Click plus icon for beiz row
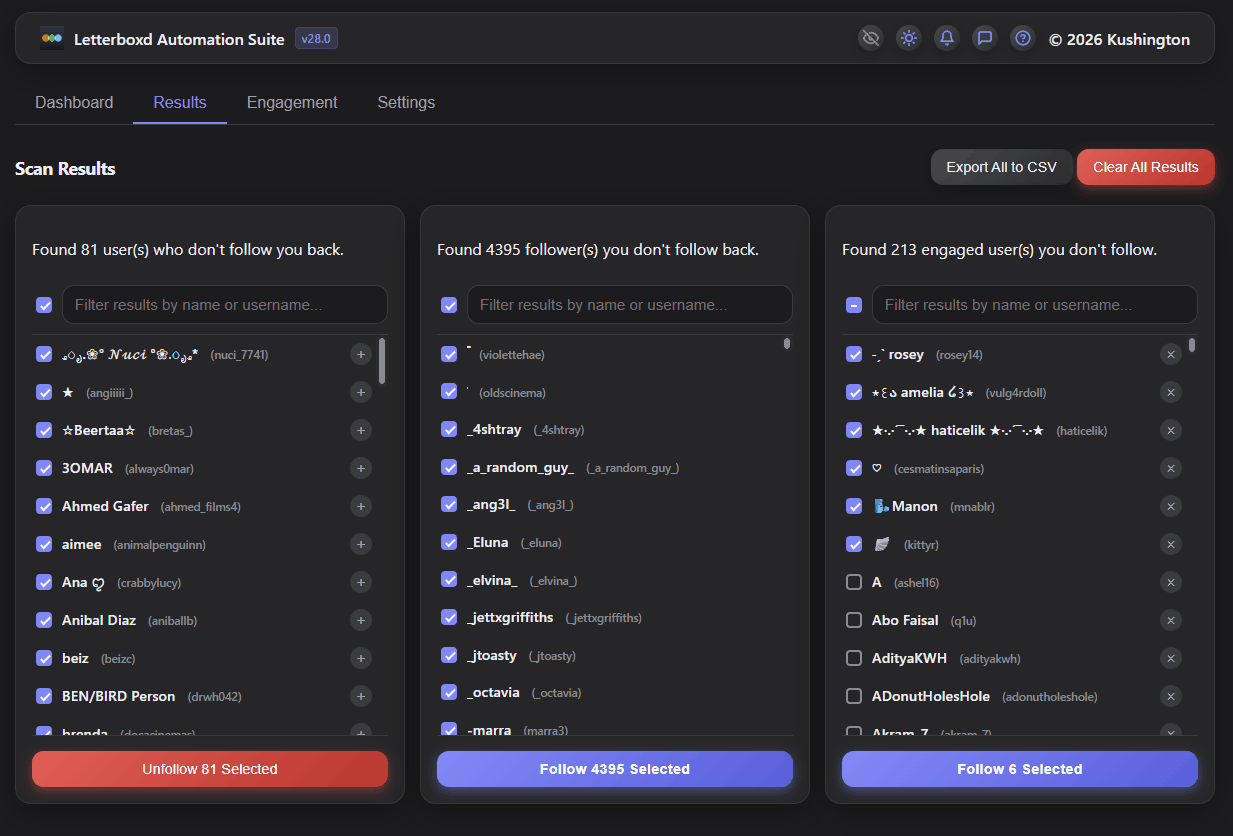 click(x=361, y=658)
